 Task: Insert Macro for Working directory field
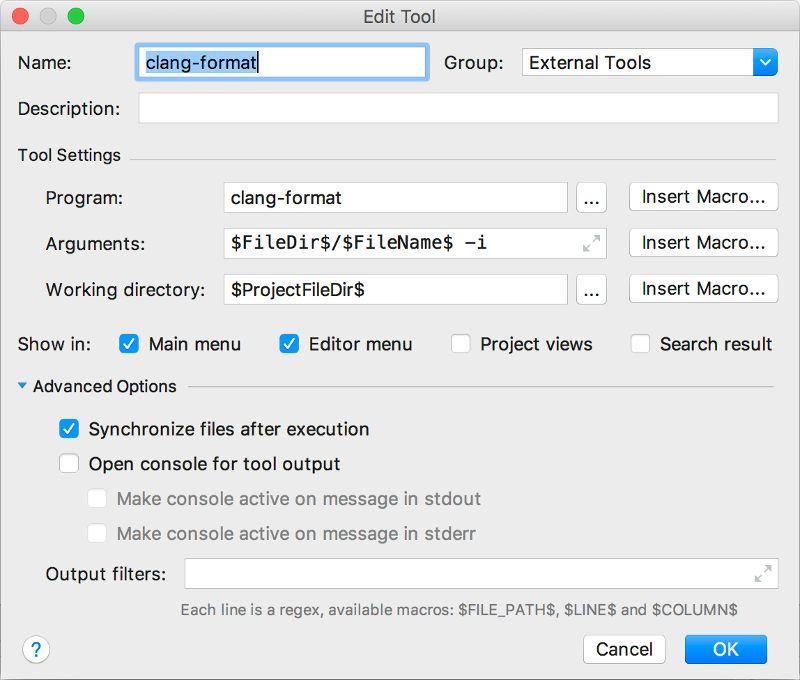click(703, 289)
